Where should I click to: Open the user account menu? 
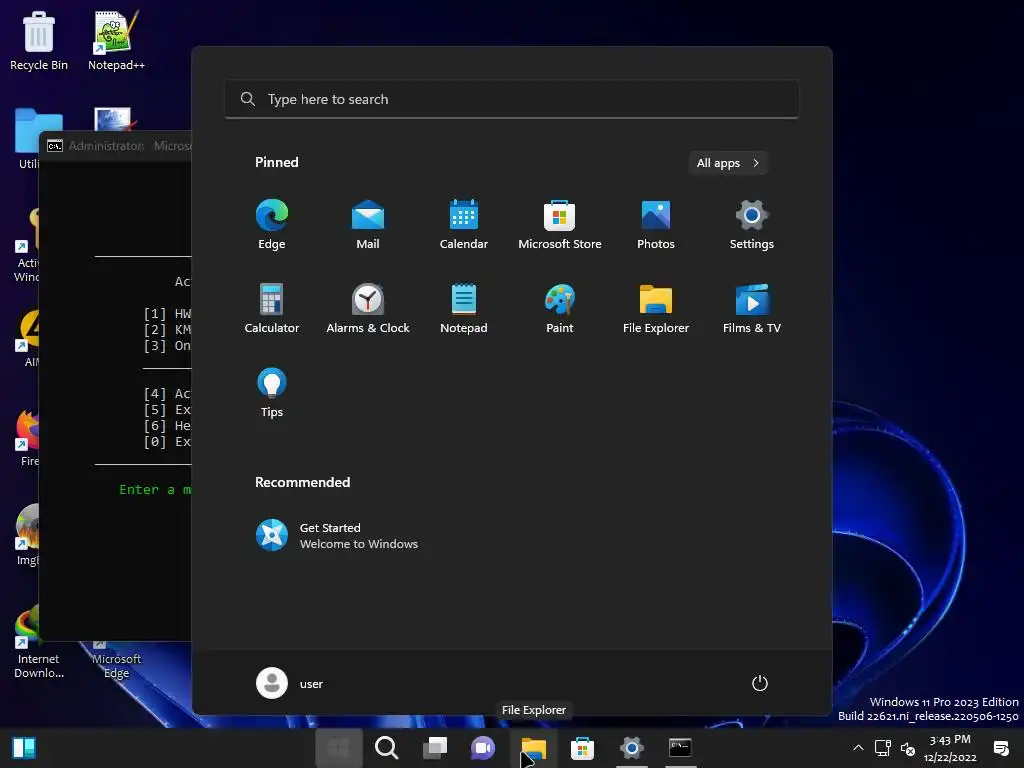pos(289,683)
